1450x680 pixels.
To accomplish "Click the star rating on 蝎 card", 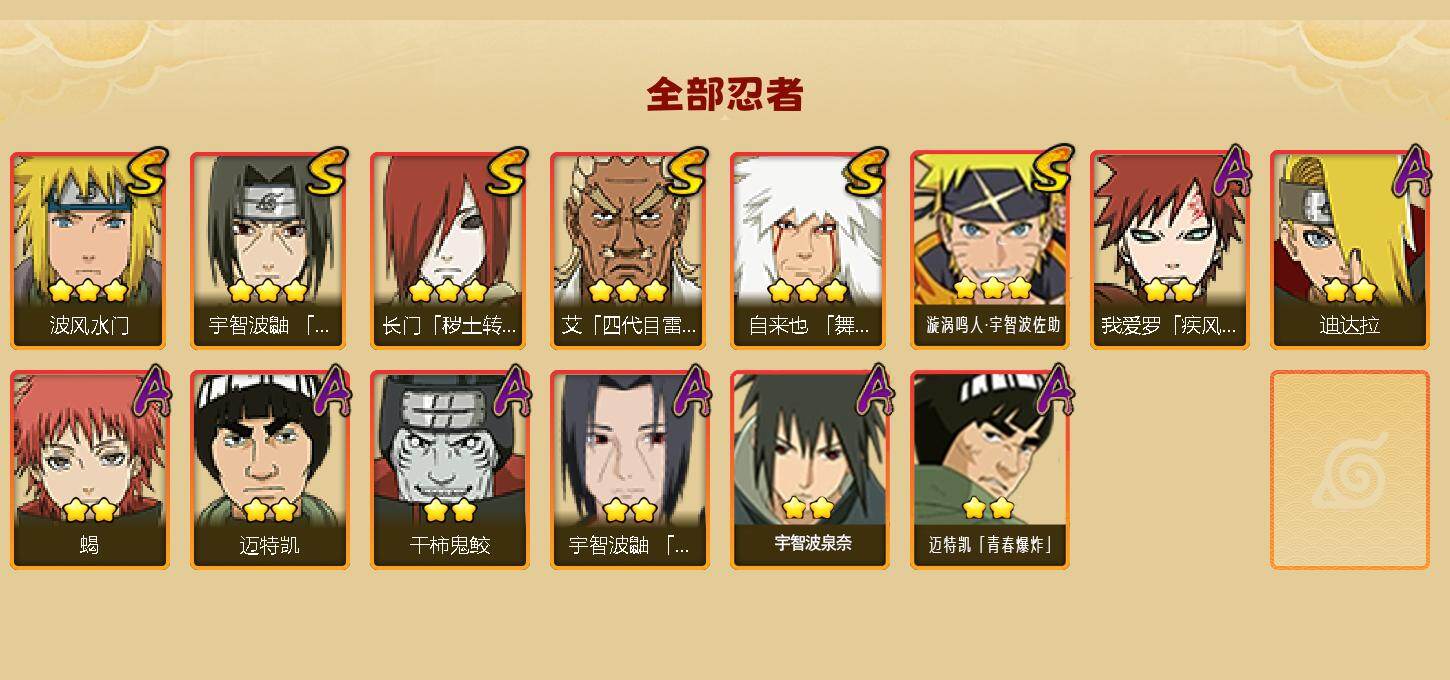I will [x=90, y=511].
